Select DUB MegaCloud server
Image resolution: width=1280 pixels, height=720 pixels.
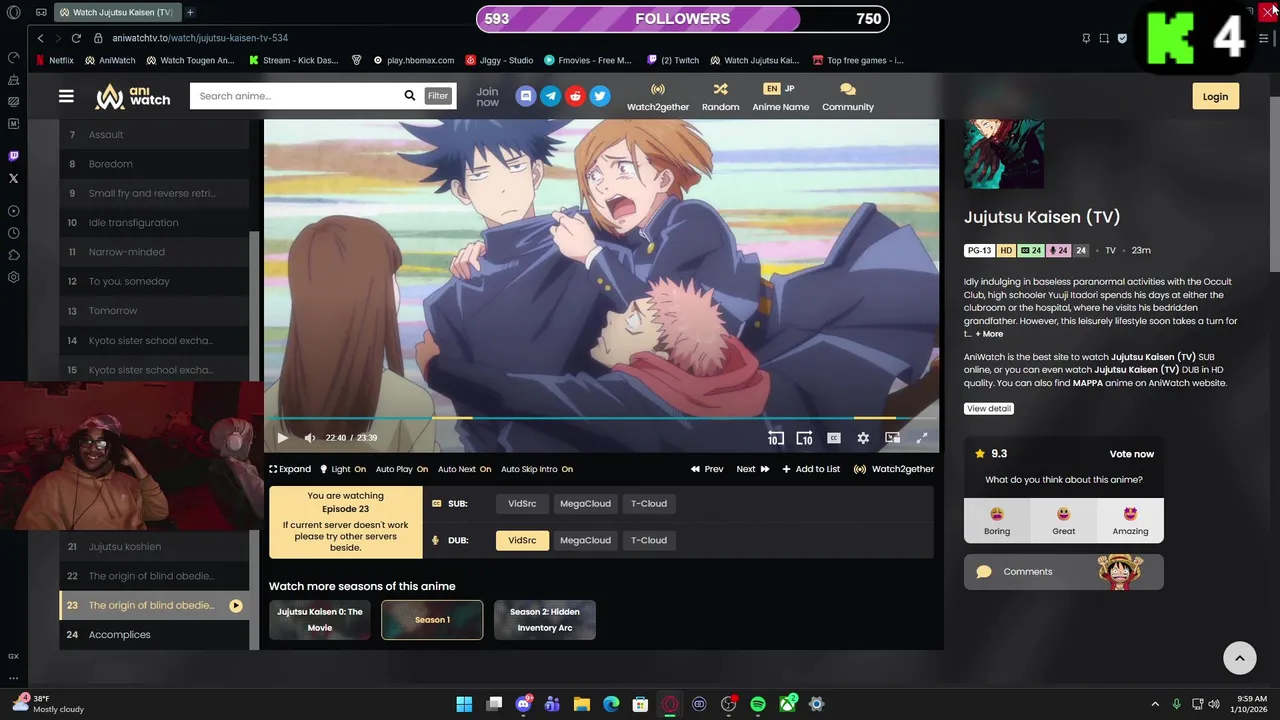tap(585, 540)
